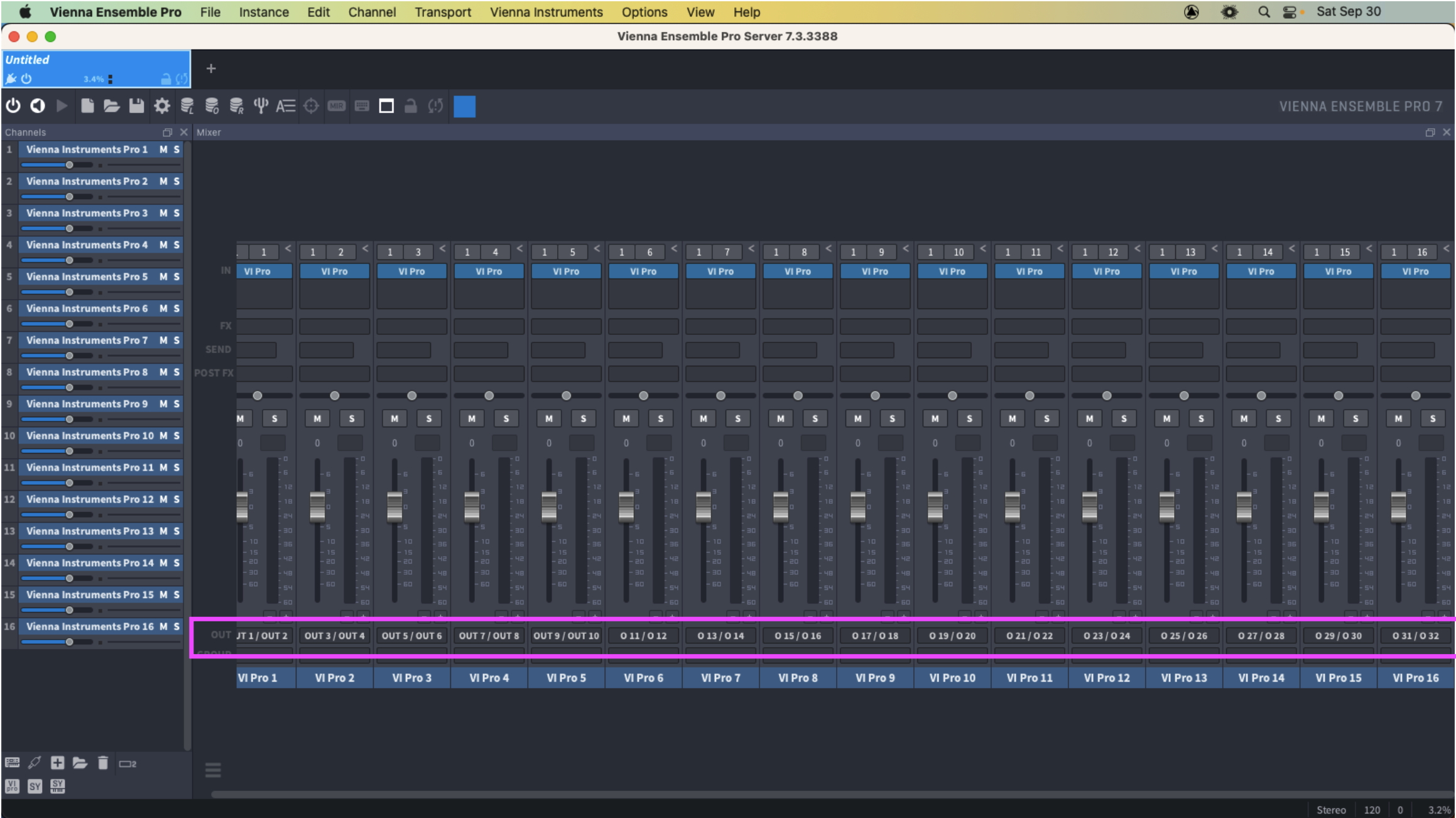Open a project using the toolbar folder icon

112,106
